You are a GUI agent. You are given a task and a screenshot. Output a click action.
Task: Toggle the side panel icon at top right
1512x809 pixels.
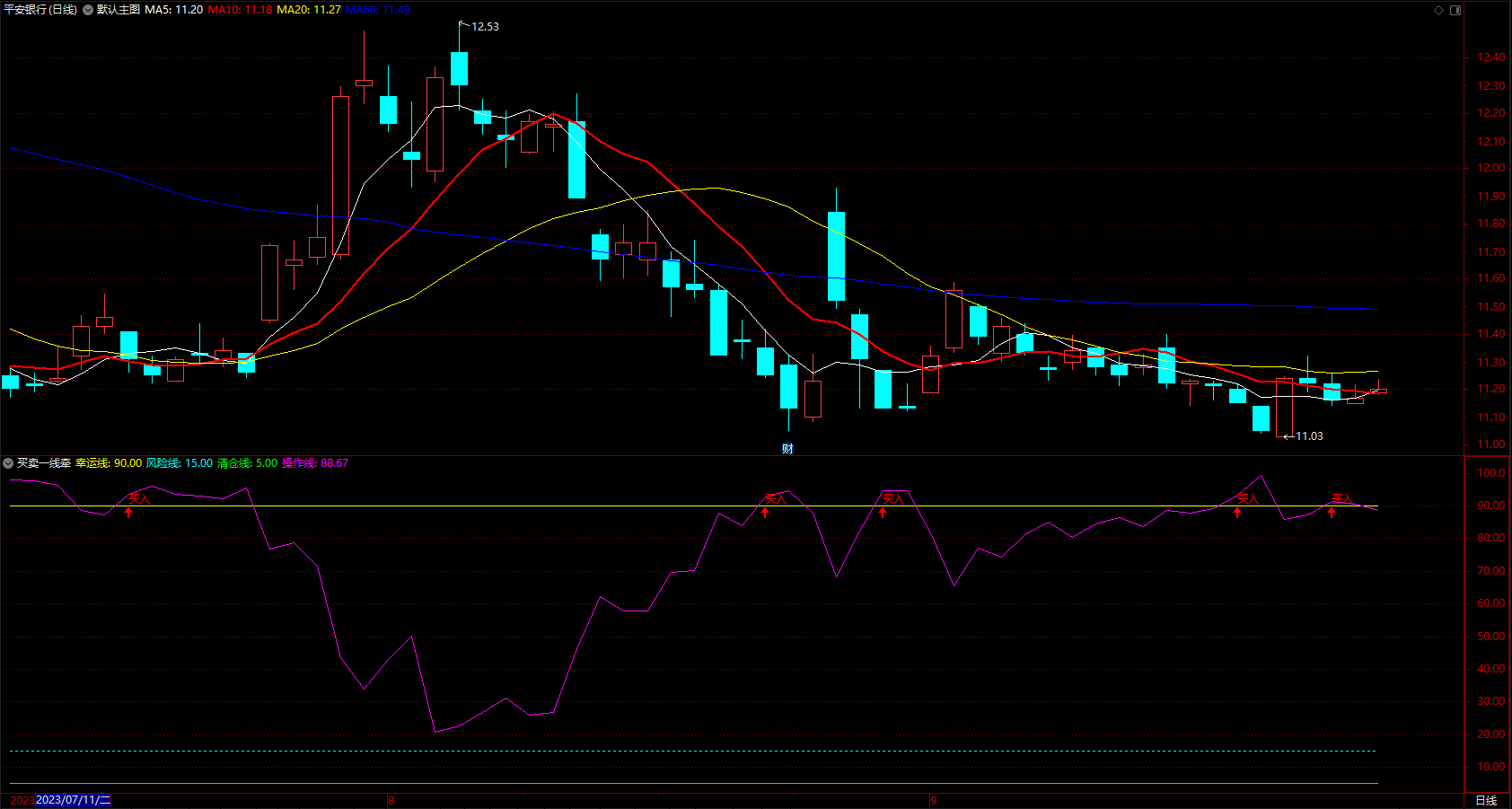point(1455,10)
